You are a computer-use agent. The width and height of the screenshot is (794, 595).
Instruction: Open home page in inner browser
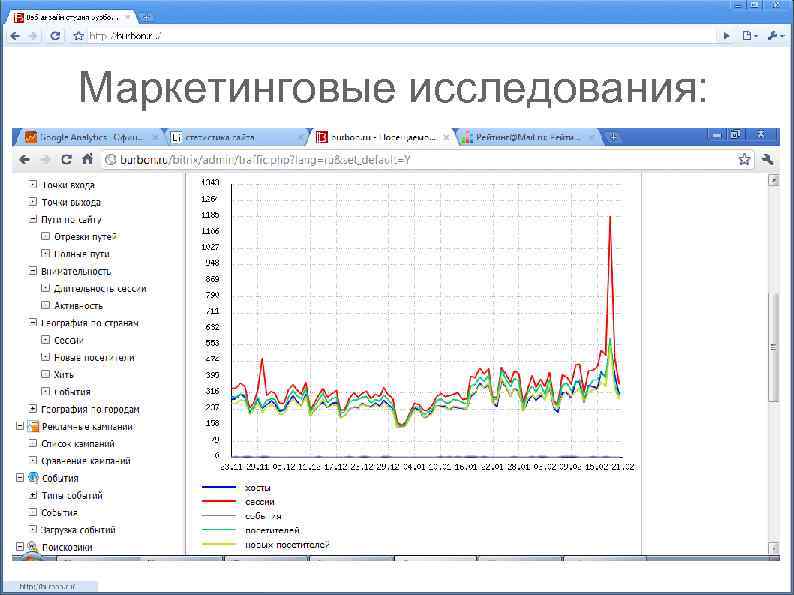[87, 159]
